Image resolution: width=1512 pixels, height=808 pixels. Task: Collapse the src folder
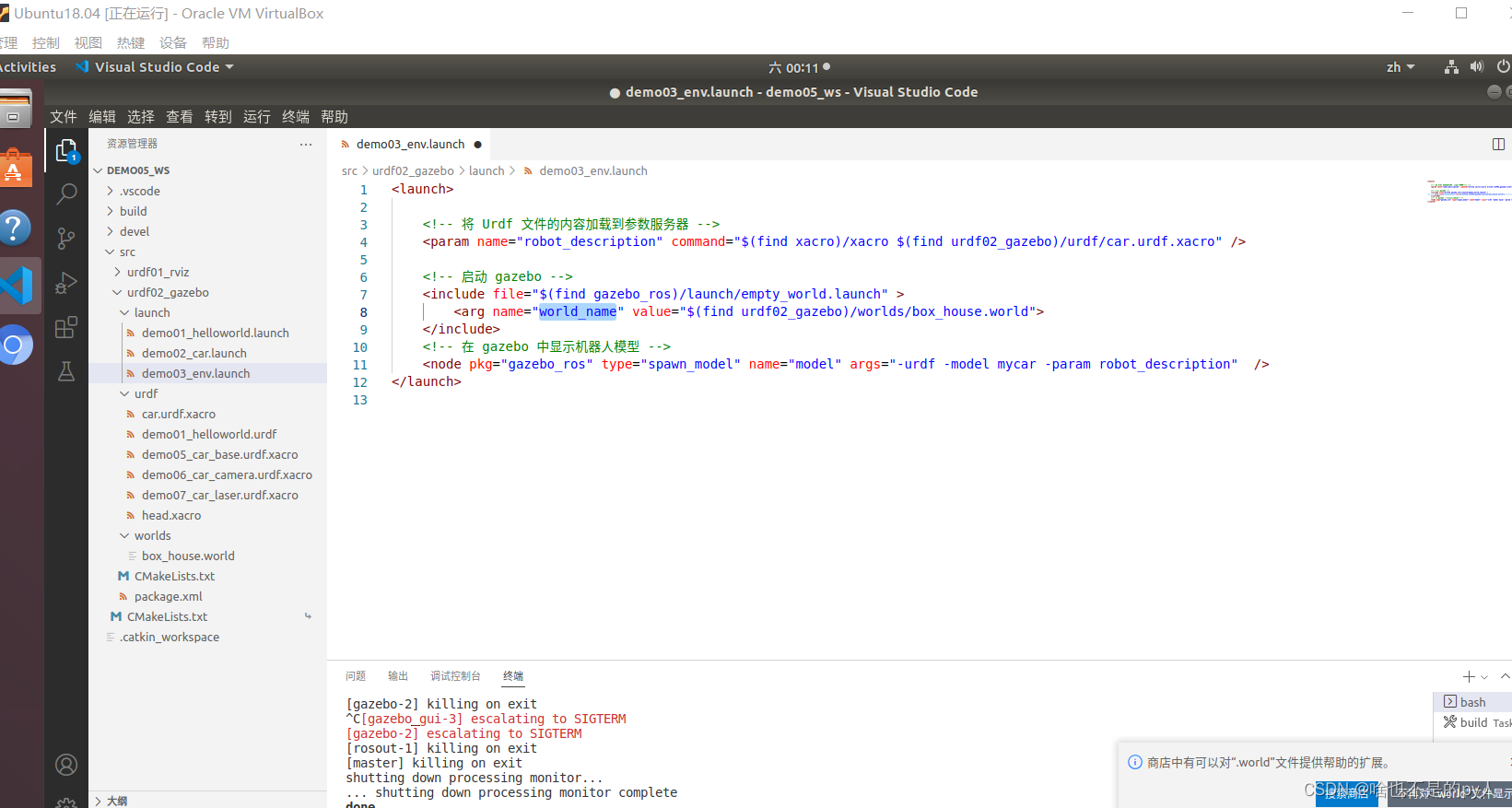[x=207, y=252]
